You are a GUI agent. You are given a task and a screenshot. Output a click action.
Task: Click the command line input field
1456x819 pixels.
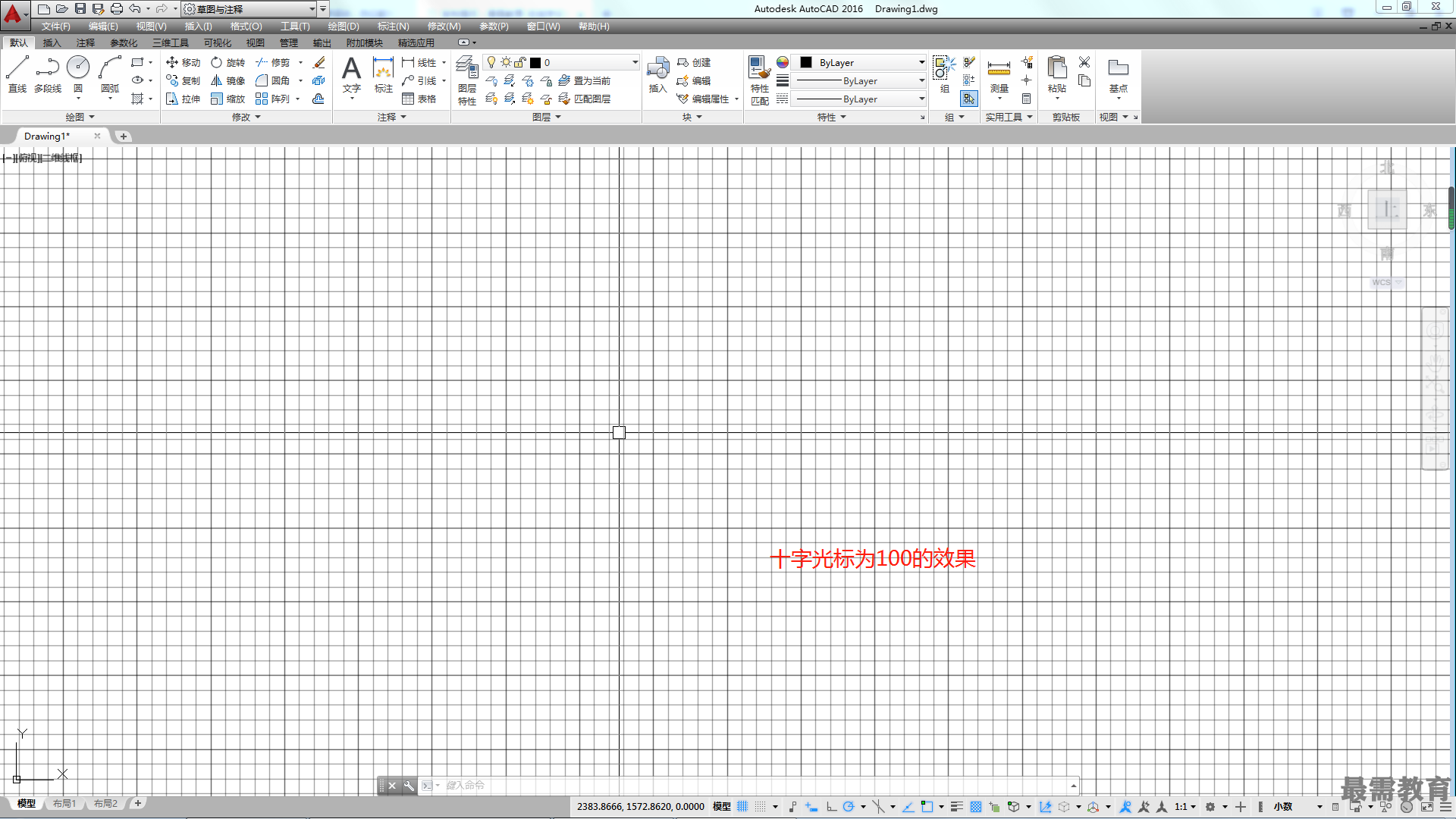(x=755, y=786)
